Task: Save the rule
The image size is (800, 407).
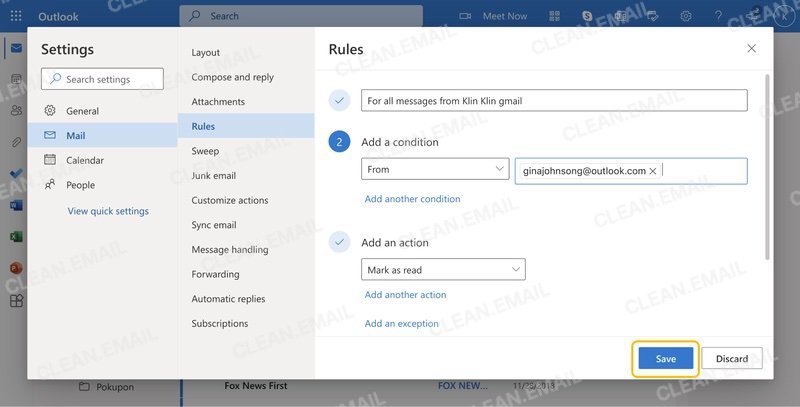Action: [x=666, y=359]
